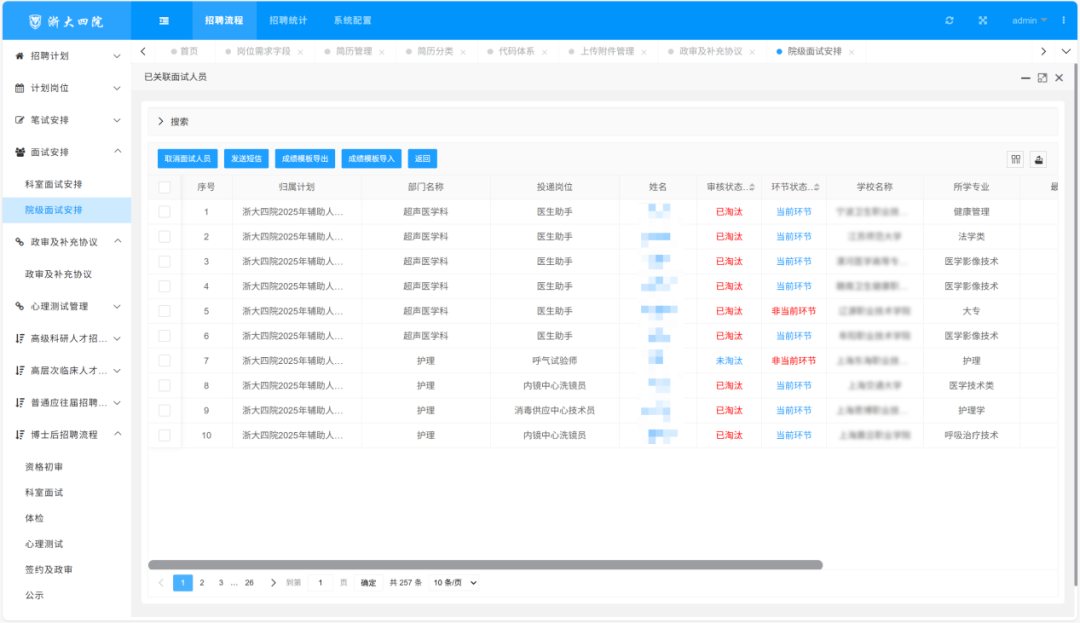Go to page 2
This screenshot has height=623, width=1080.
(x=202, y=582)
